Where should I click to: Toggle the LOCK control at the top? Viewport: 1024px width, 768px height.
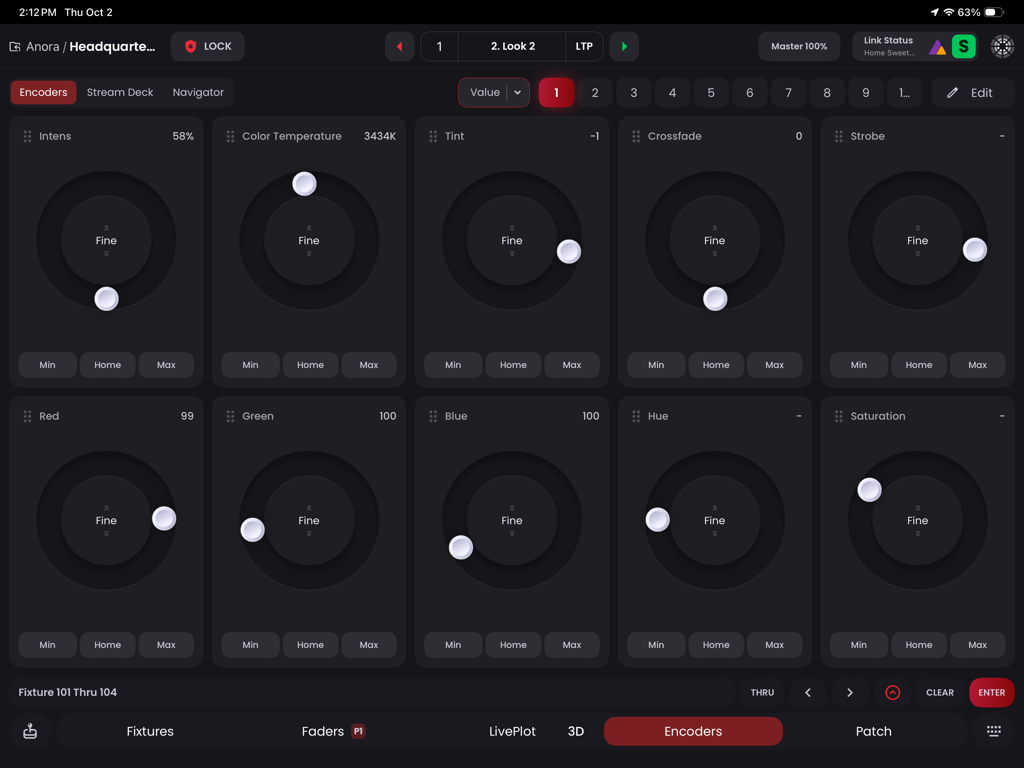(x=207, y=46)
